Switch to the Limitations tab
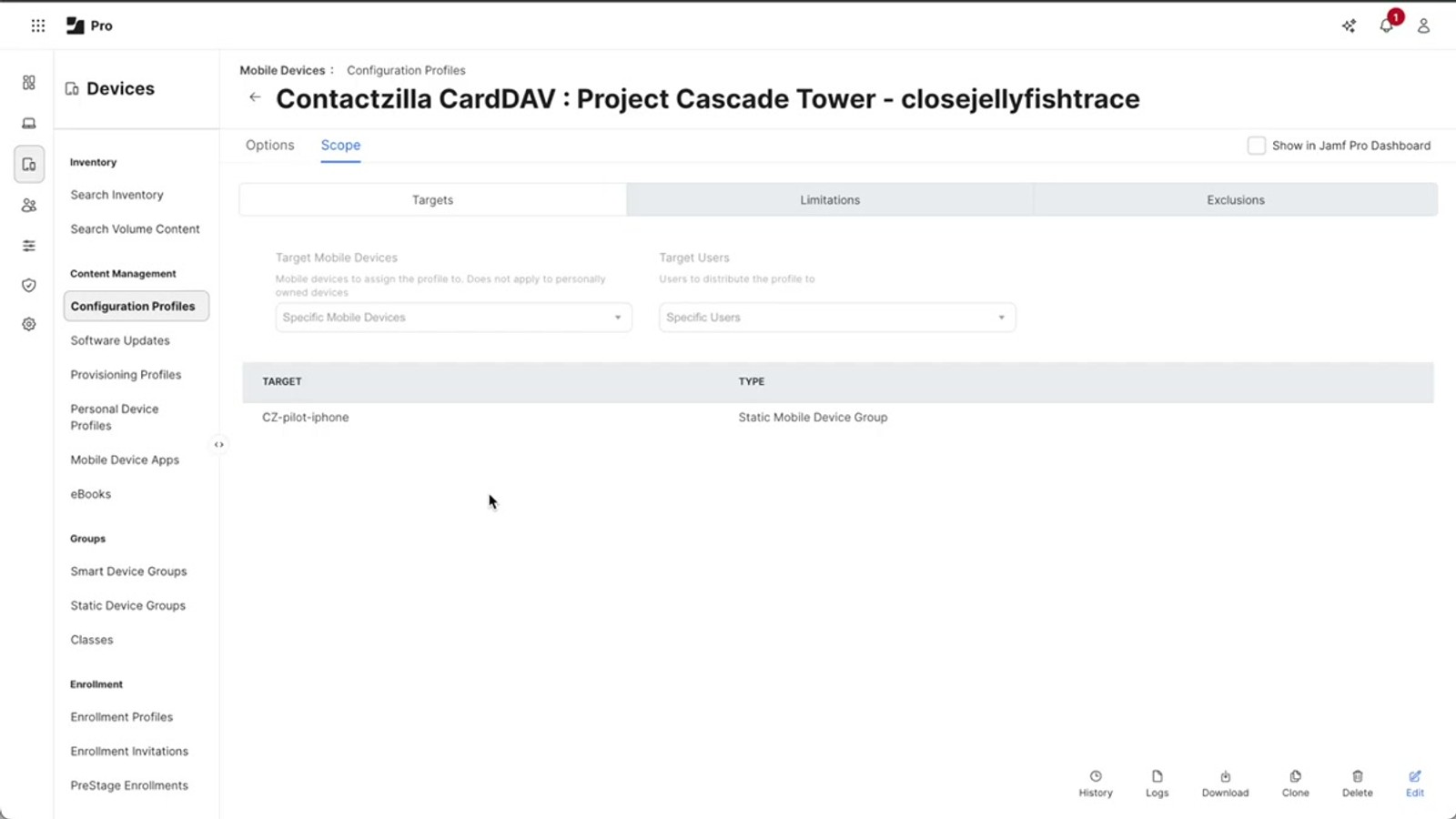Screen dimensions: 1456x819 point(830,200)
